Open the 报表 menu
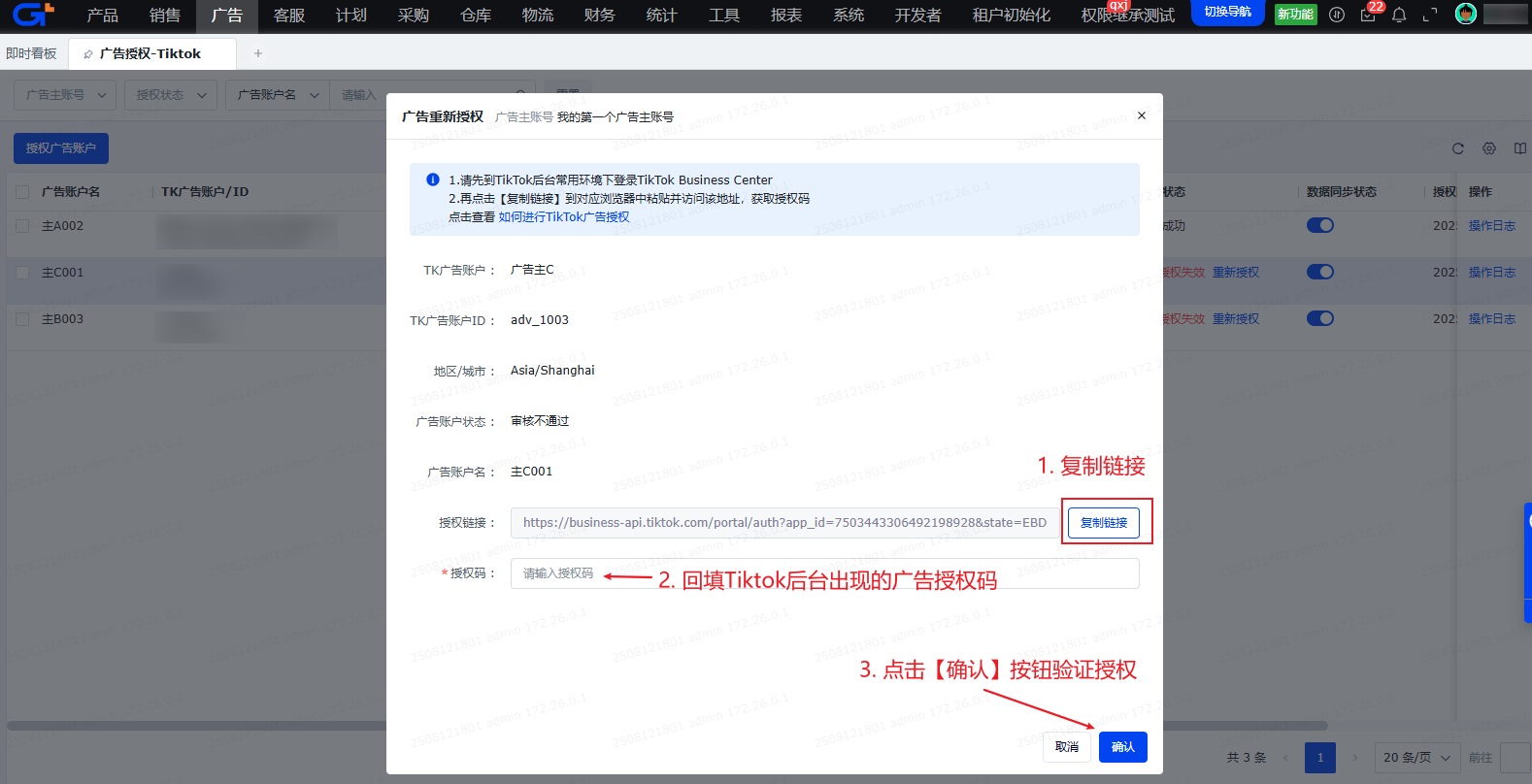This screenshot has width=1532, height=784. coord(786,16)
